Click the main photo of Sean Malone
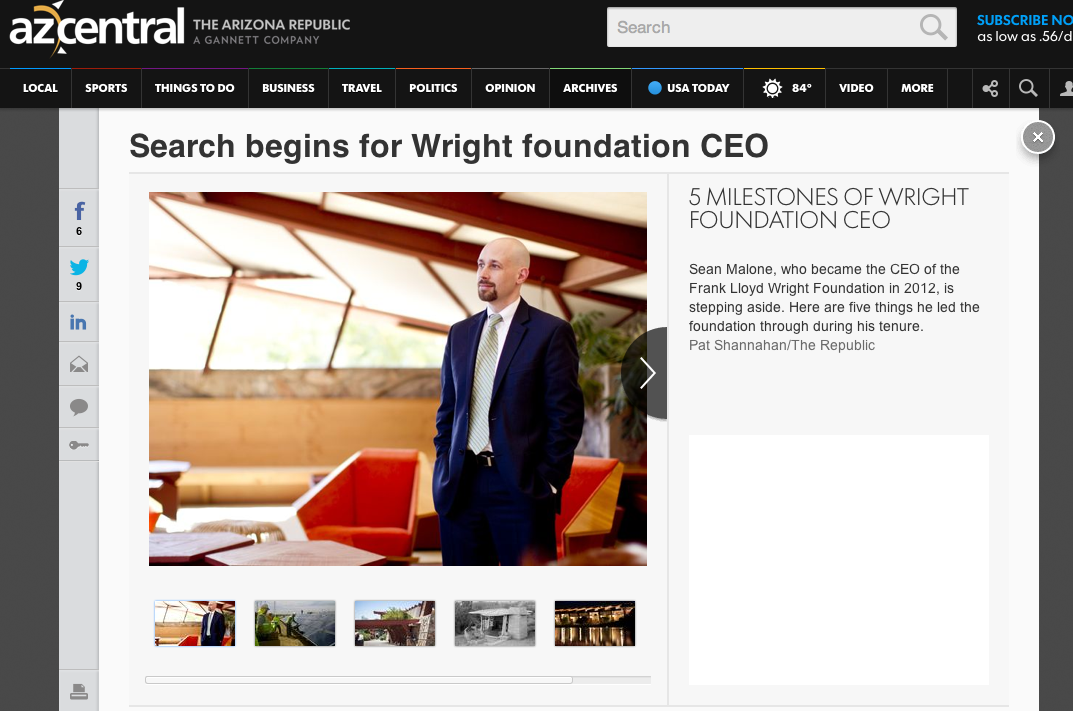 pyautogui.click(x=398, y=379)
